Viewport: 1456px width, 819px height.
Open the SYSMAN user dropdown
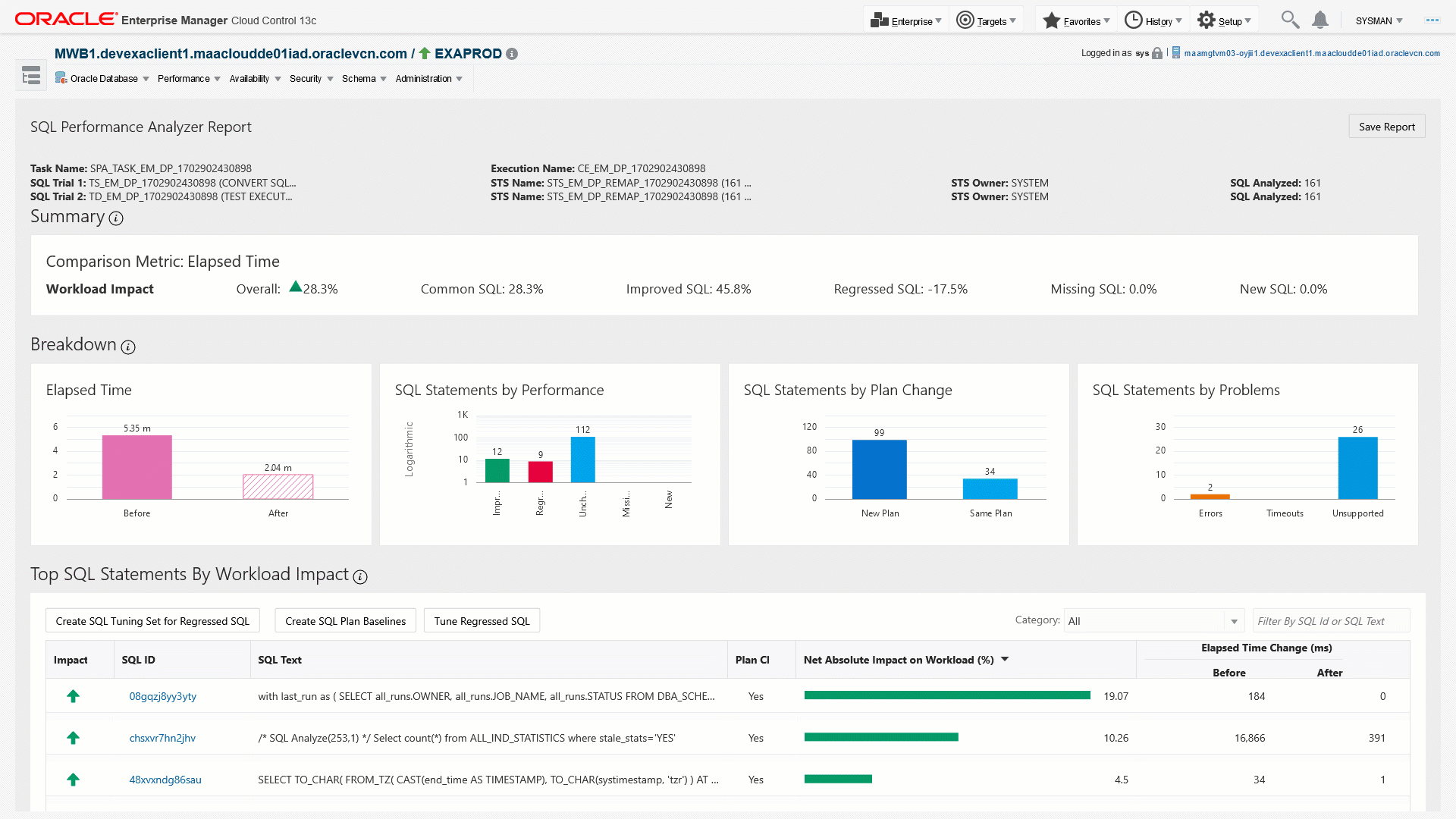click(1379, 20)
